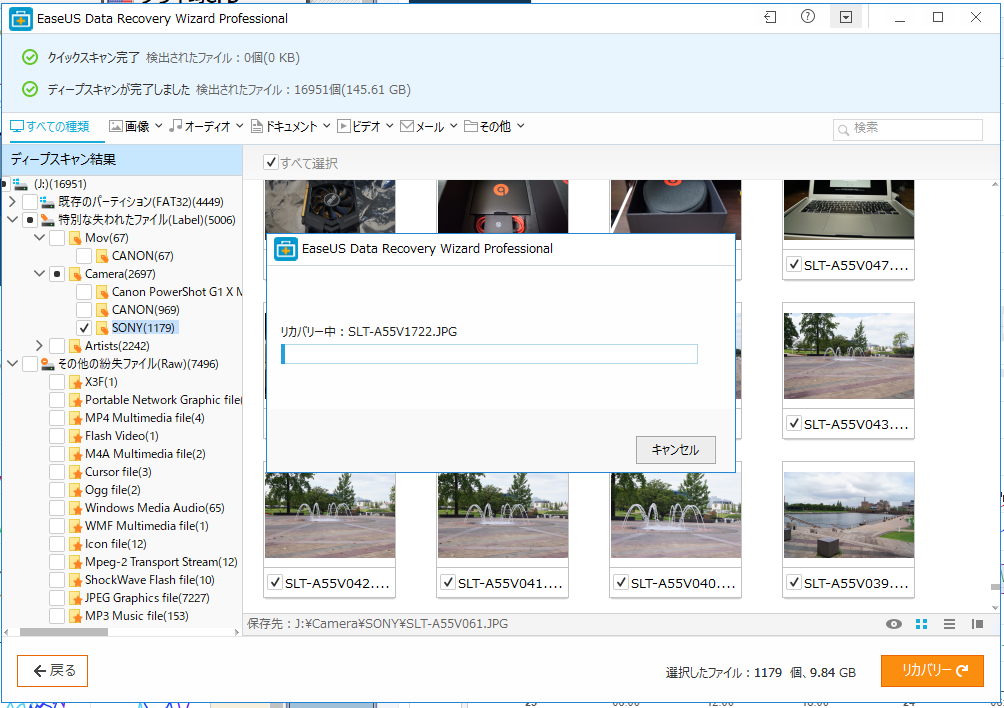The image size is (1004, 708).
Task: Open the title bar dropdown menu icon
Action: [846, 18]
